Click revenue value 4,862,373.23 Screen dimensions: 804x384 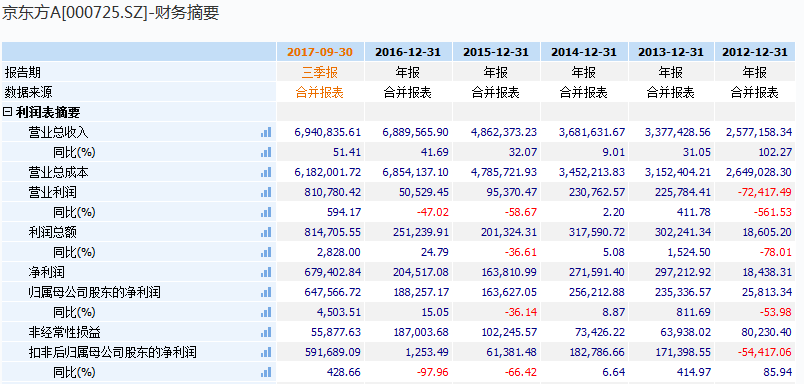coord(504,132)
